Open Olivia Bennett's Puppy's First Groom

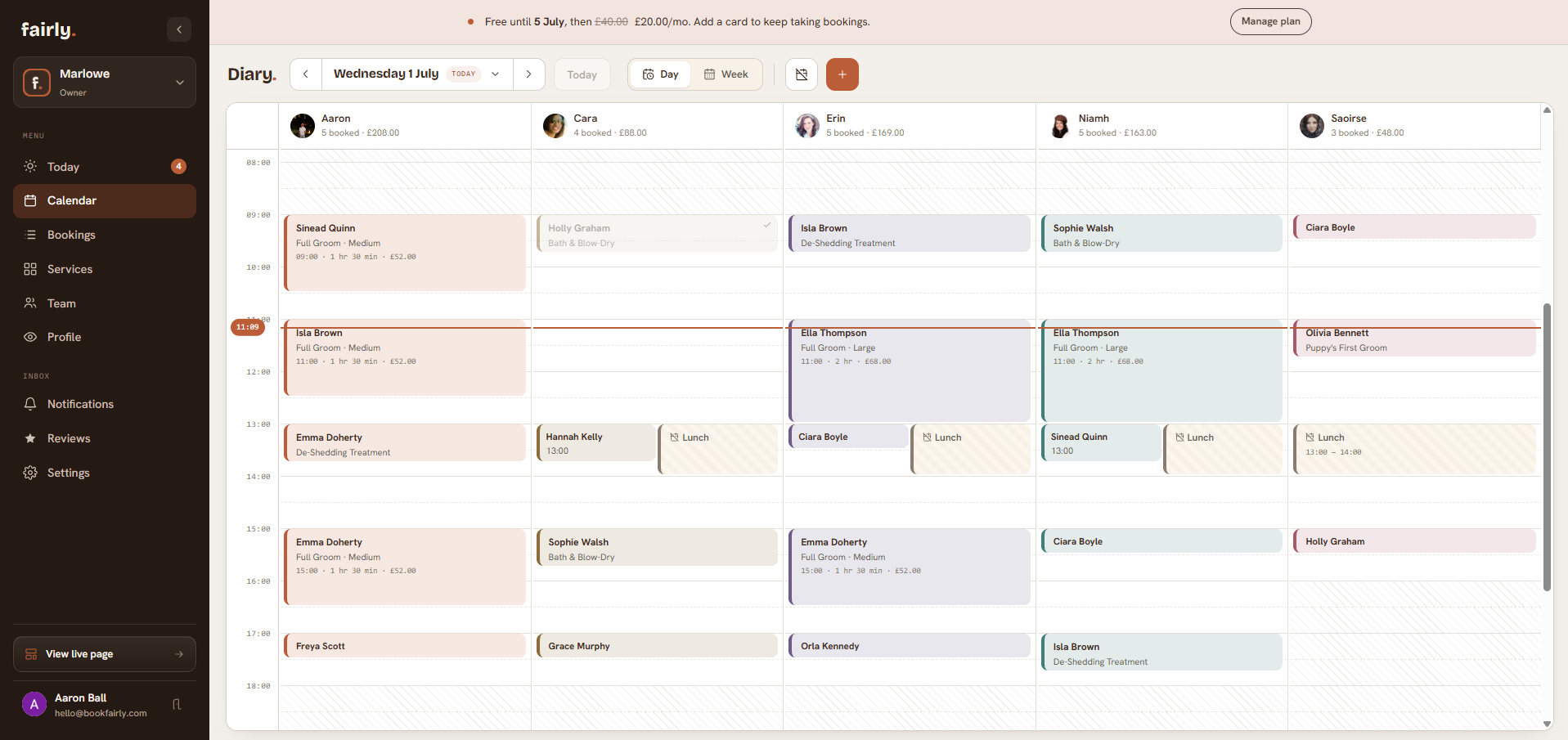tap(1414, 338)
